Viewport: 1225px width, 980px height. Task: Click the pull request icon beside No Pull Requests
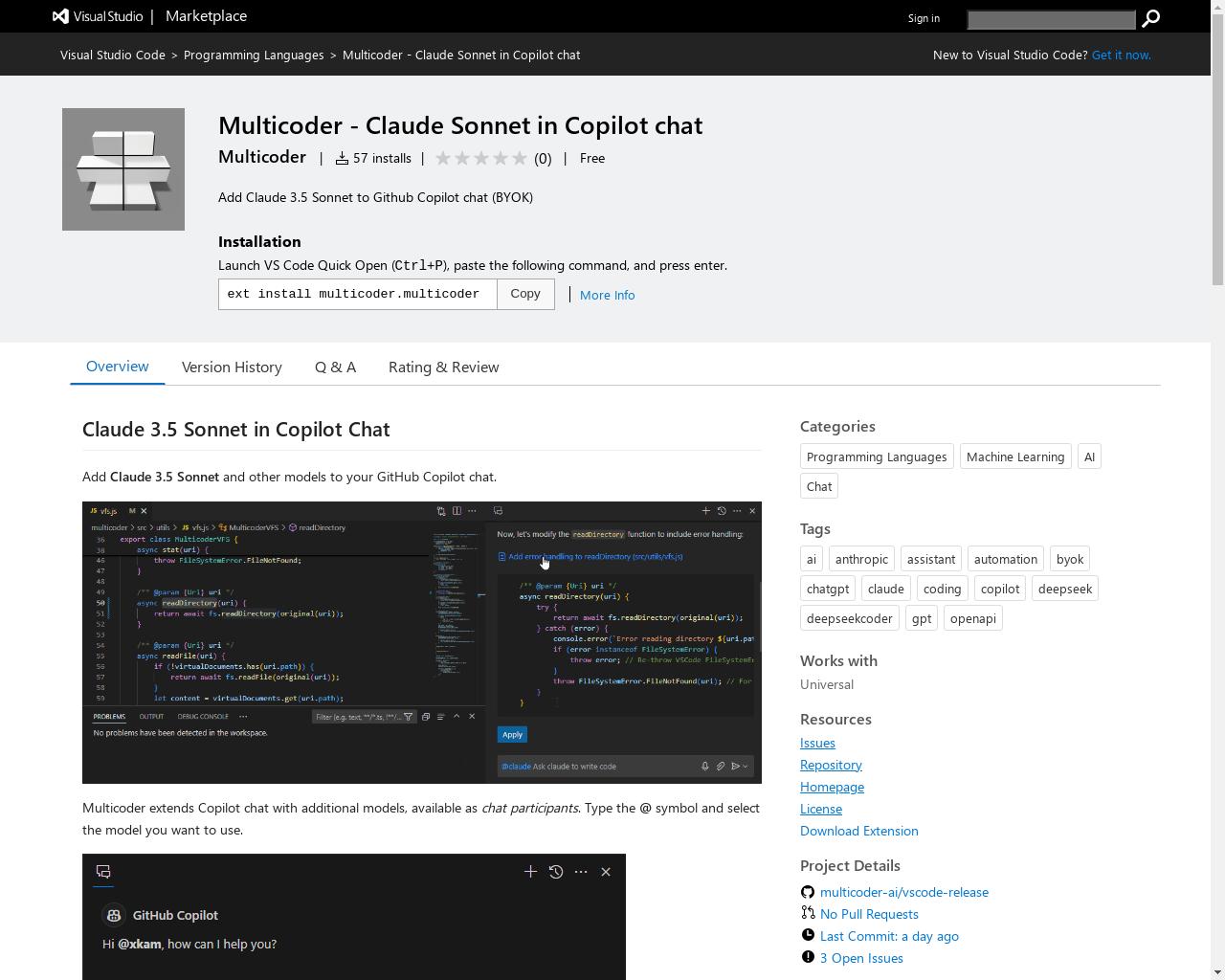click(x=808, y=914)
